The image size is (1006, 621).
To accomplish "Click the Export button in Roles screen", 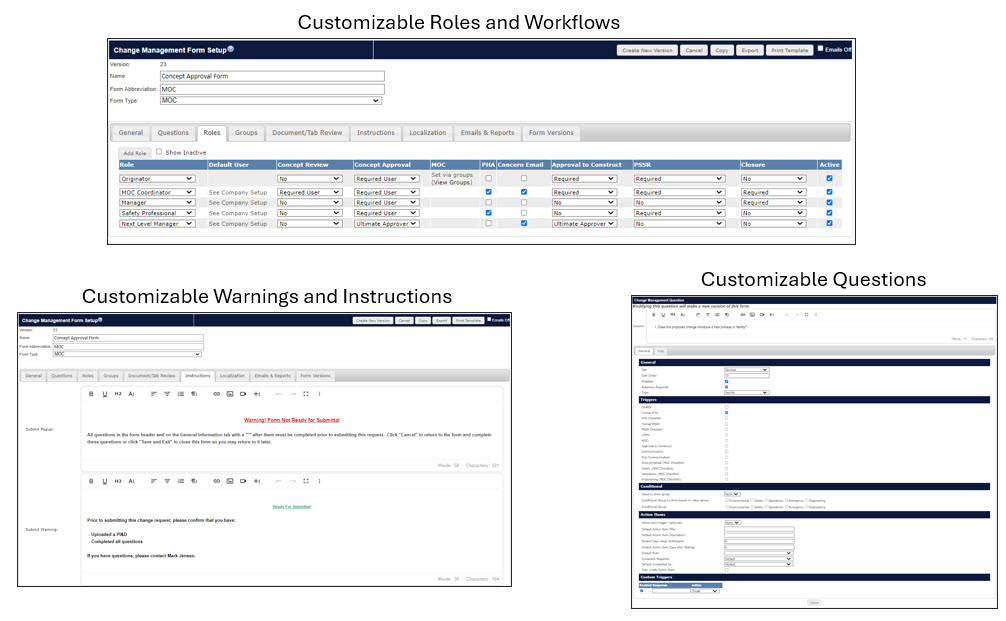I will pyautogui.click(x=749, y=50).
